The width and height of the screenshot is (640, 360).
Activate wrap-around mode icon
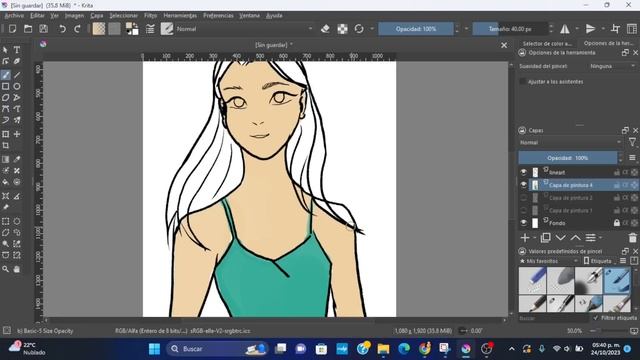[x=615, y=29]
